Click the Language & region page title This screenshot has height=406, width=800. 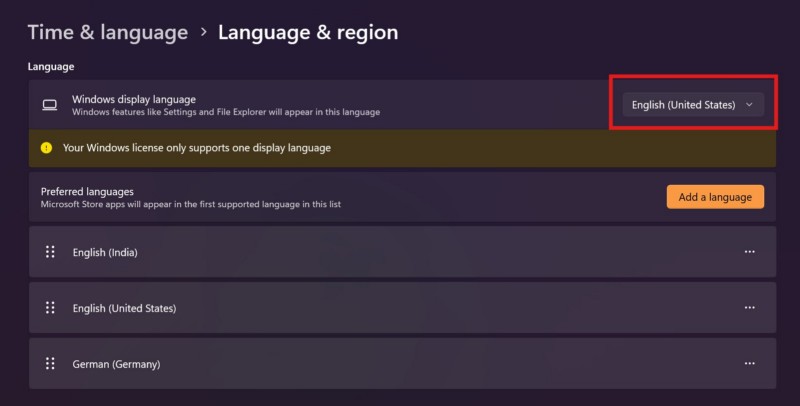(308, 32)
